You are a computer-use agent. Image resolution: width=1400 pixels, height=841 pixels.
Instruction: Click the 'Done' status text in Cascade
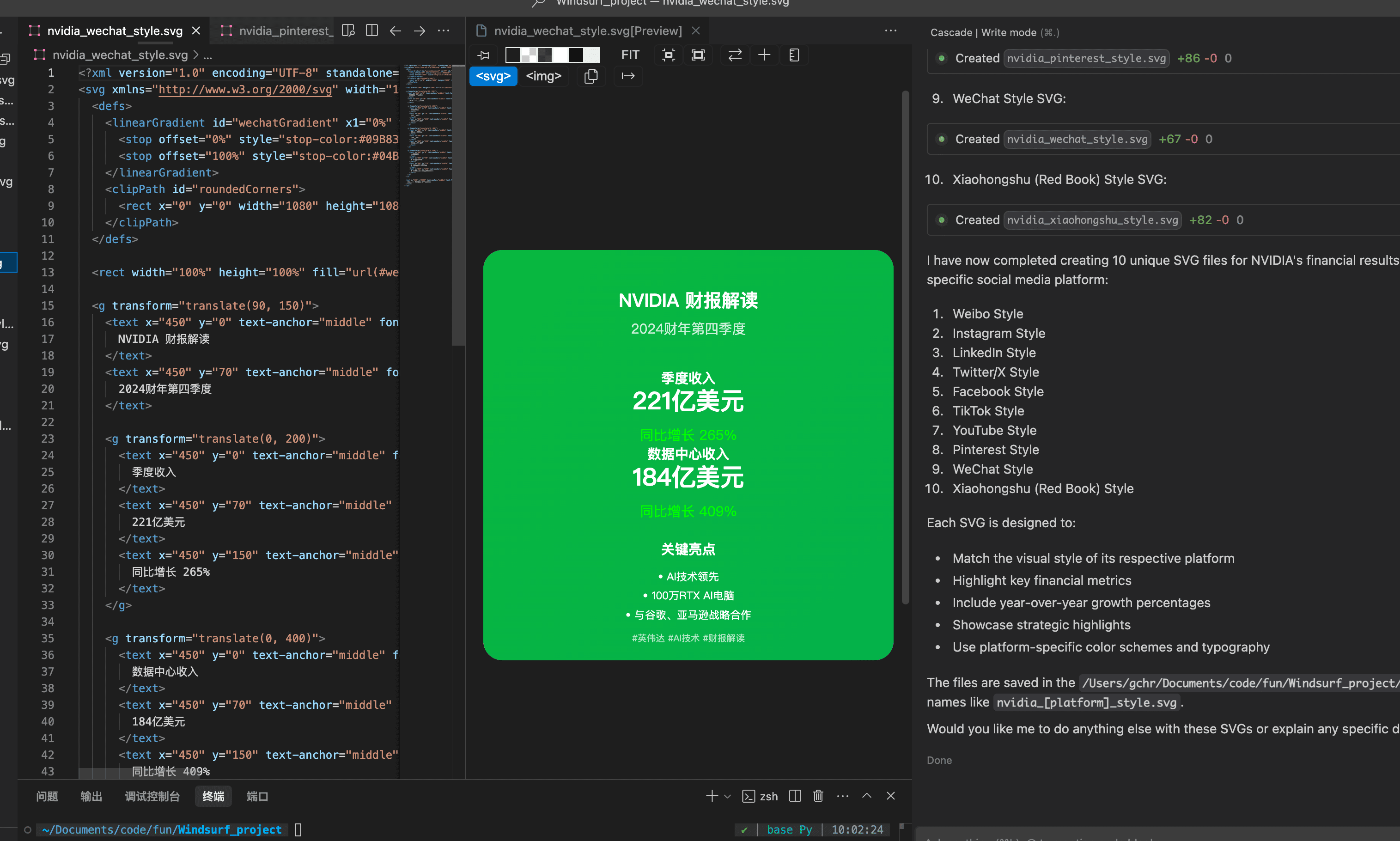pyautogui.click(x=939, y=761)
